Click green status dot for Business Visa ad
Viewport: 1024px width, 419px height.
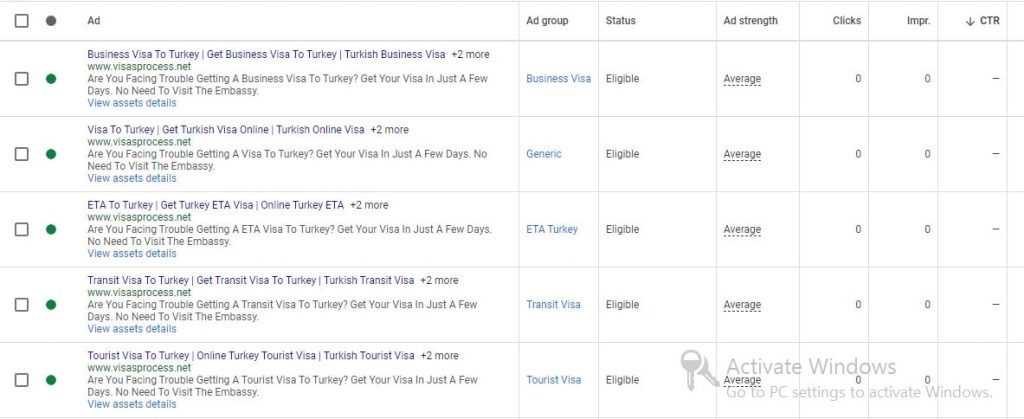pos(51,79)
